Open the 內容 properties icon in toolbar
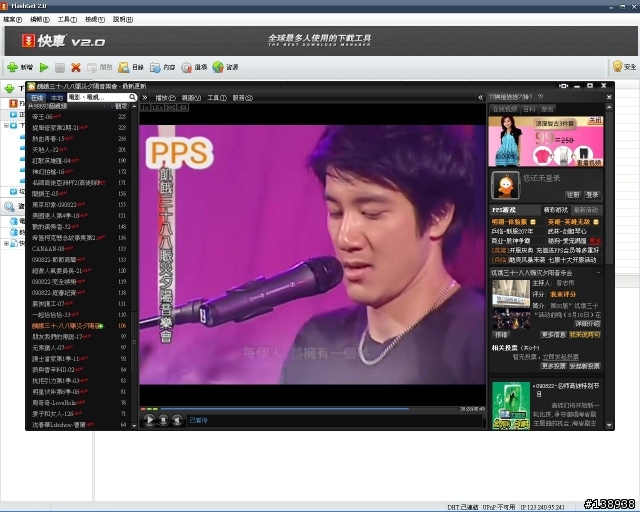The width and height of the screenshot is (640, 512). (155, 67)
